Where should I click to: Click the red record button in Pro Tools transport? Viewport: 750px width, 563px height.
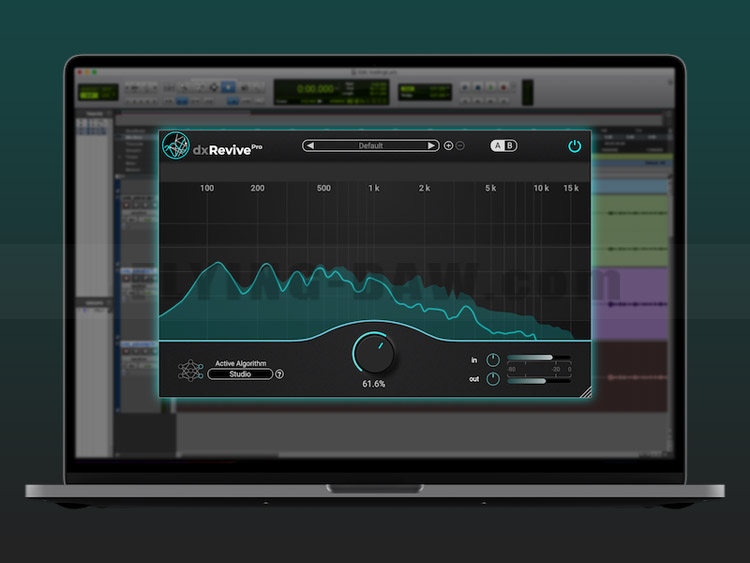coord(503,88)
